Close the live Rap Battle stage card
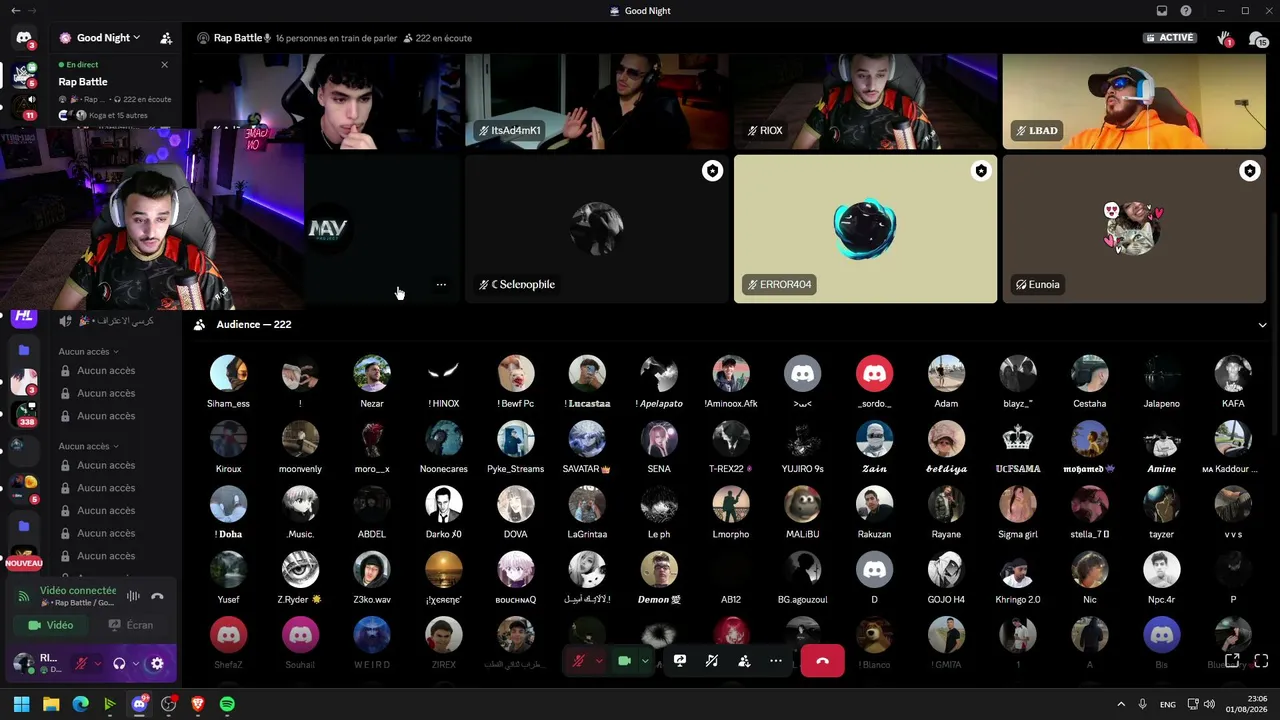This screenshot has height=720, width=1280. [165, 65]
